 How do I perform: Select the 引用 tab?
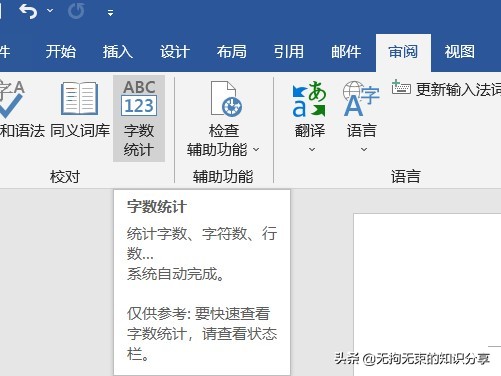289,52
